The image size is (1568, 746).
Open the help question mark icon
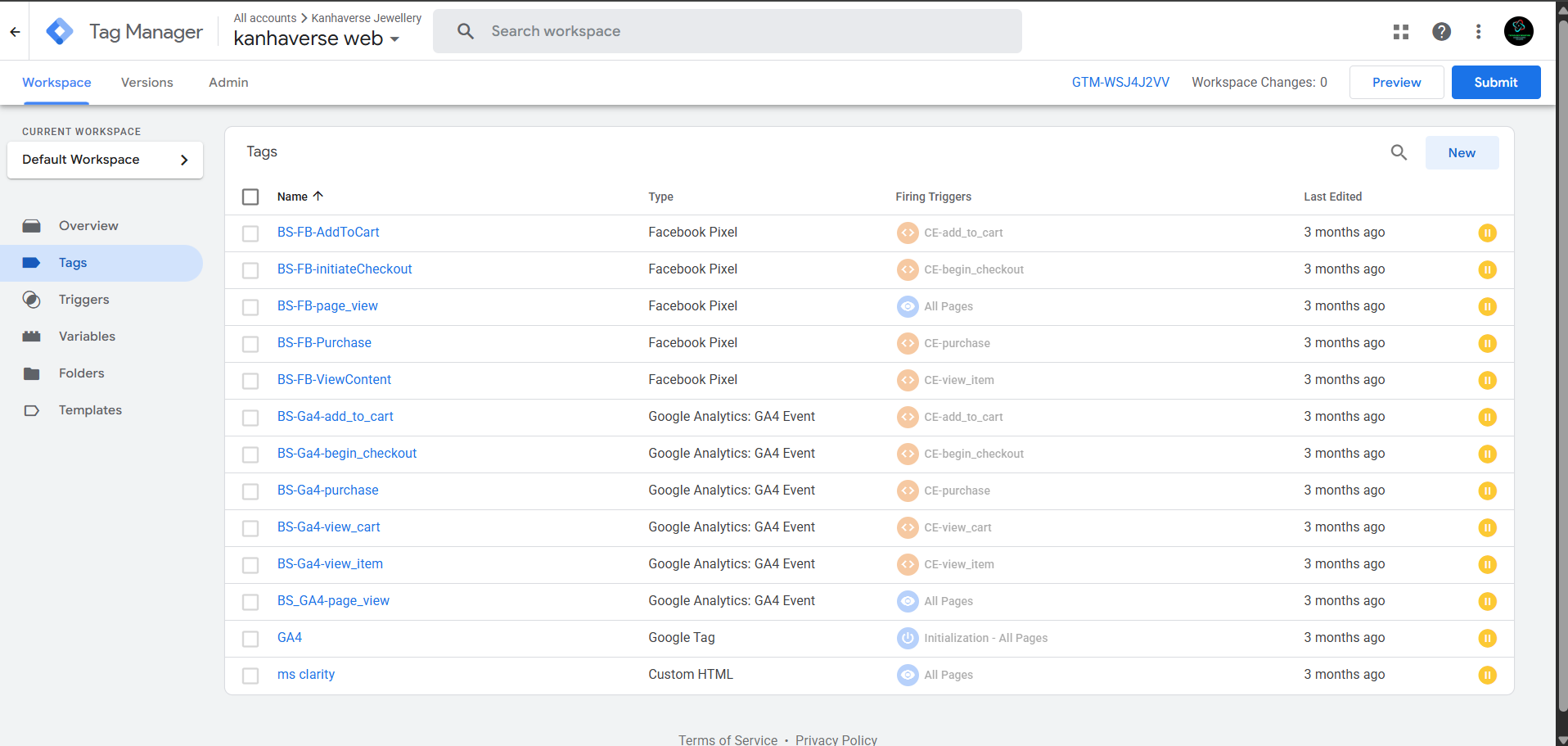[x=1441, y=32]
